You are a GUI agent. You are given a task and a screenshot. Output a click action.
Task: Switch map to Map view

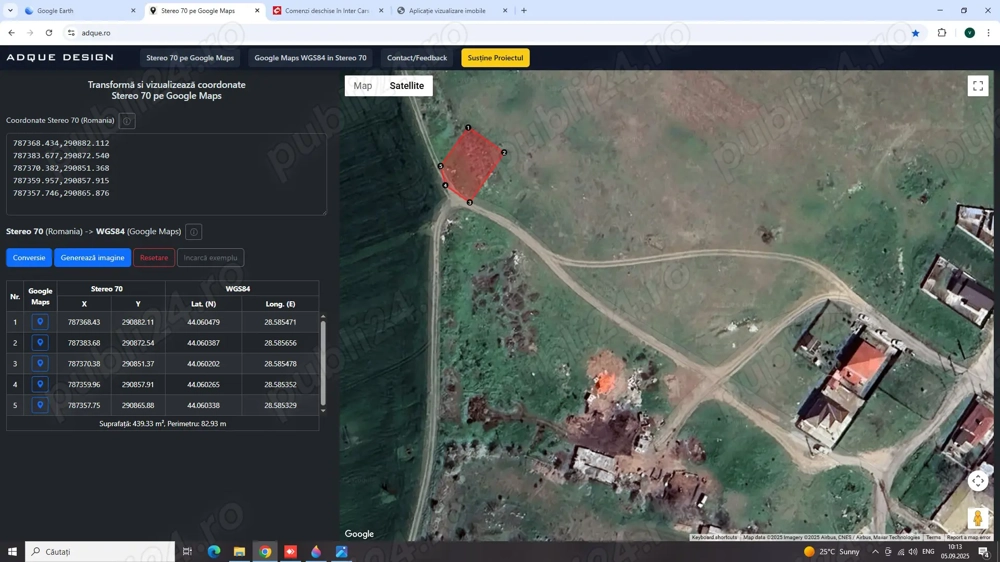point(362,86)
